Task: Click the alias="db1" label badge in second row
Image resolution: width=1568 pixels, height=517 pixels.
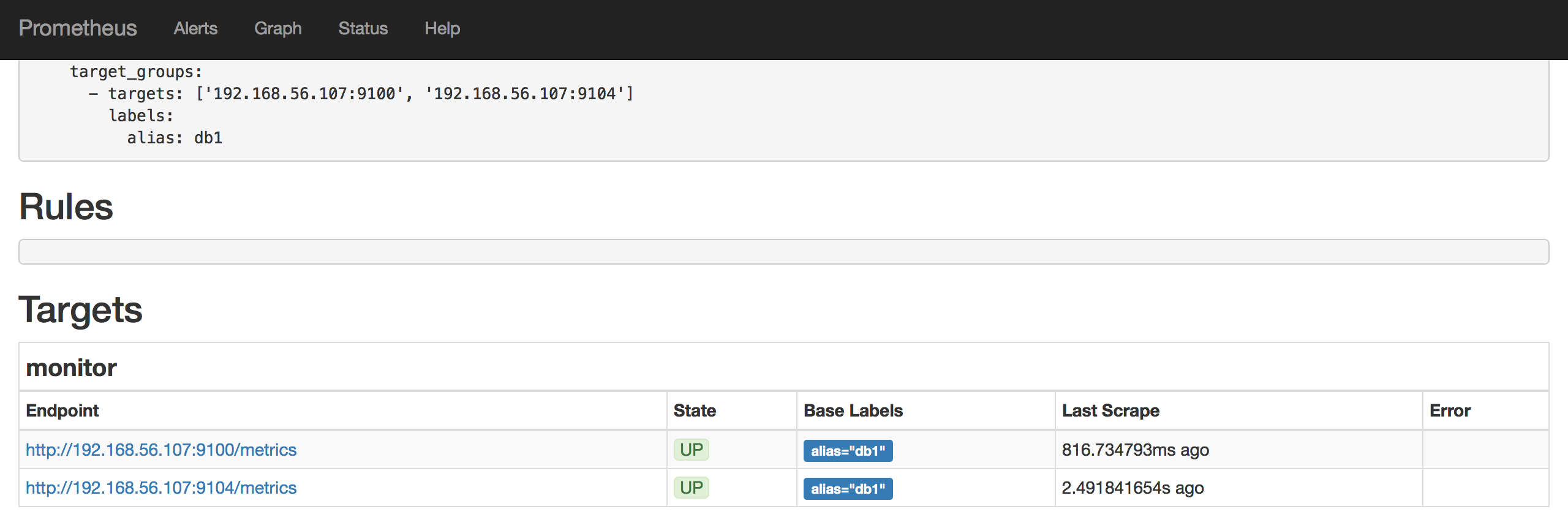Action: [x=848, y=489]
